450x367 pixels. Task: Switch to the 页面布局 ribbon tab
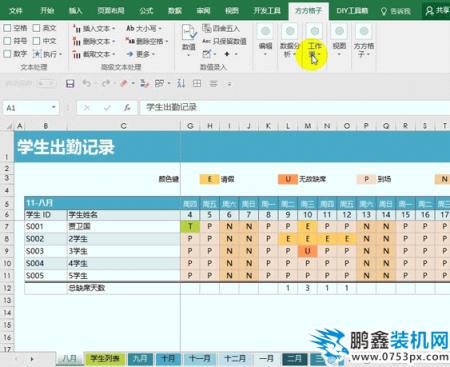(x=111, y=11)
